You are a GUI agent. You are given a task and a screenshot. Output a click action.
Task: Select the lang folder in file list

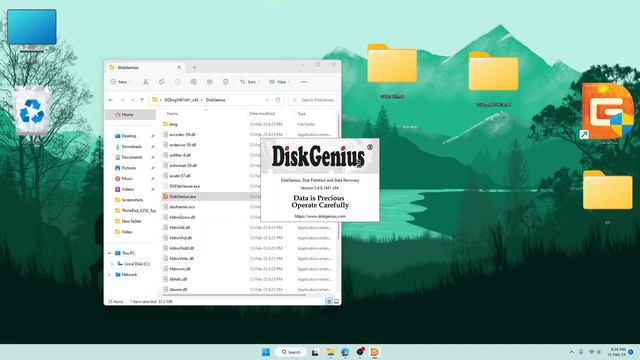pyautogui.click(x=173, y=124)
